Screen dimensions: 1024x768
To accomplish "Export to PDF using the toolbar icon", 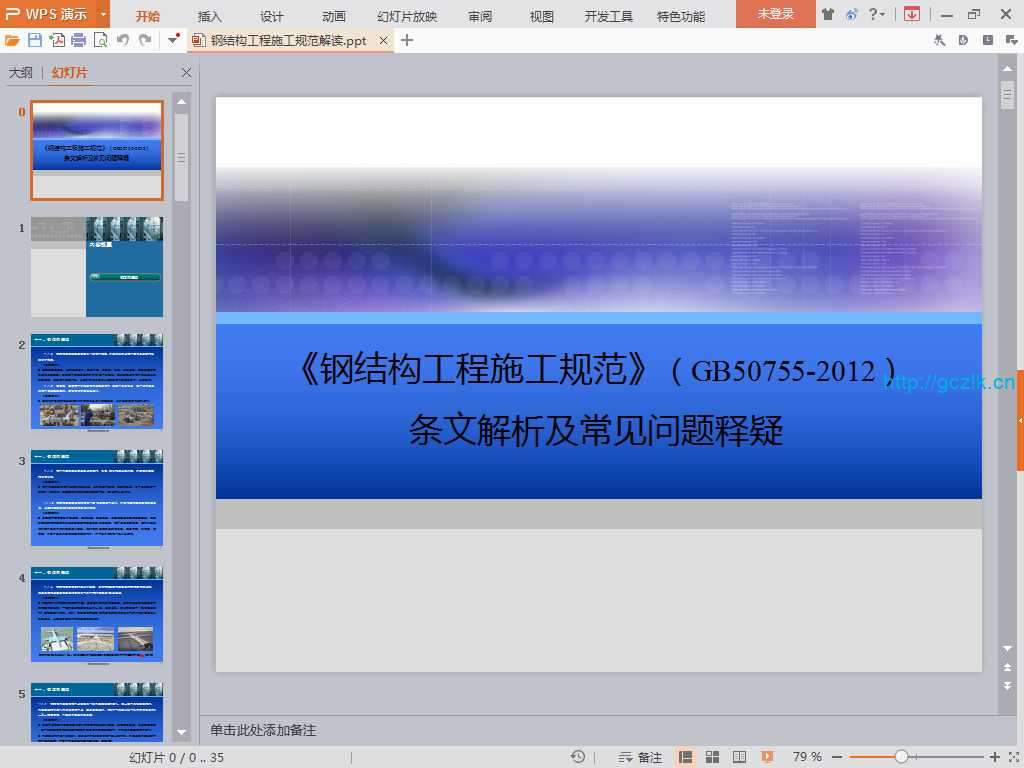I will 57,40.
